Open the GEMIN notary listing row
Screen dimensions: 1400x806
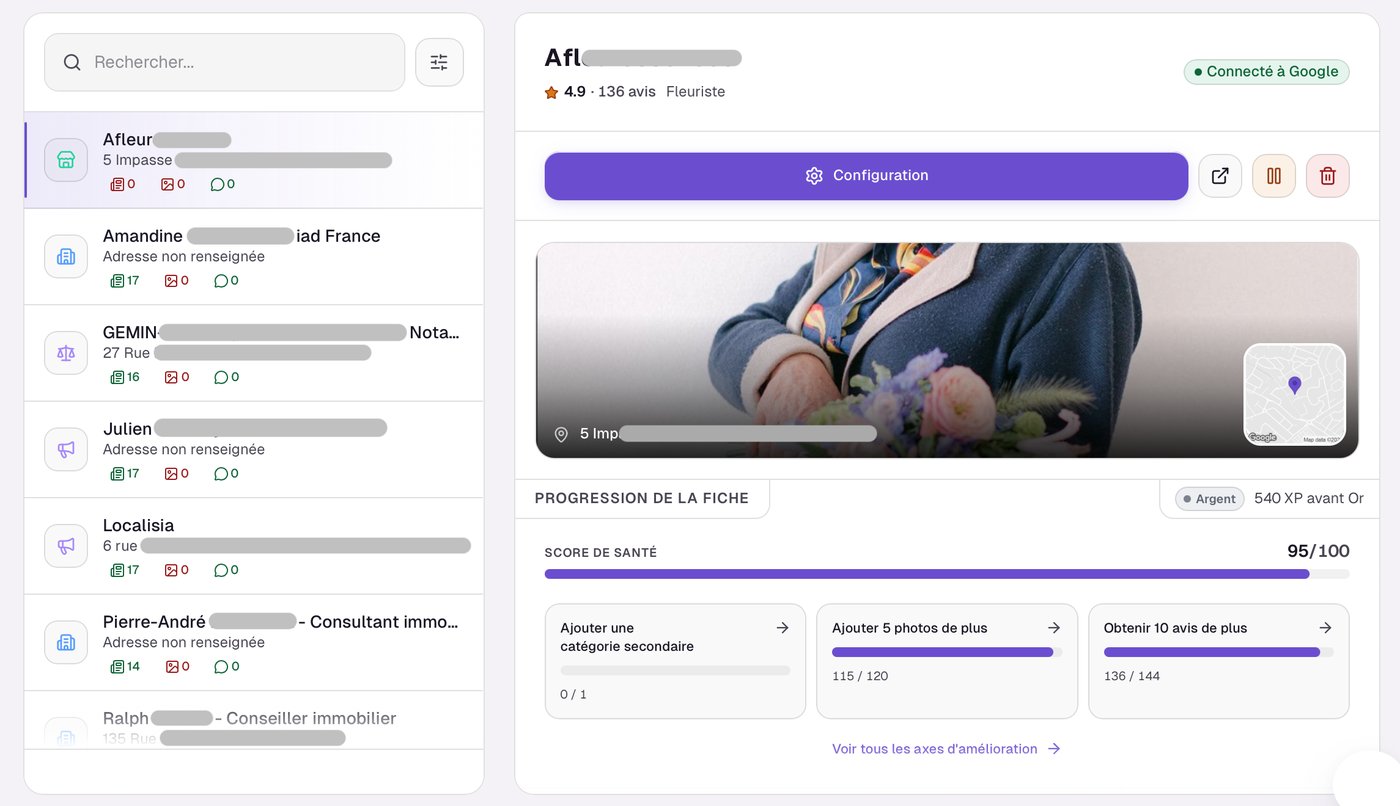point(254,354)
